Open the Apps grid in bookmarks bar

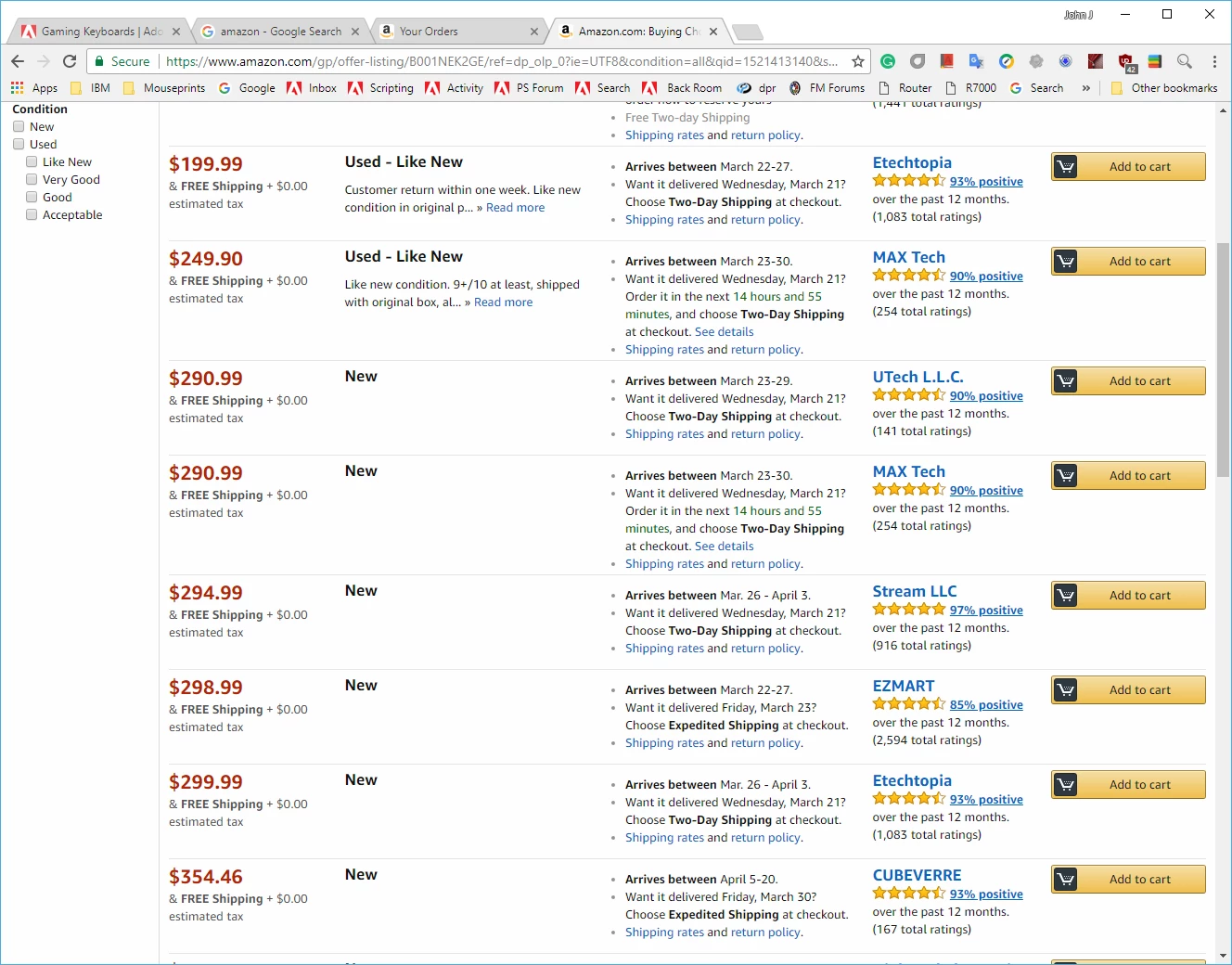click(34, 88)
